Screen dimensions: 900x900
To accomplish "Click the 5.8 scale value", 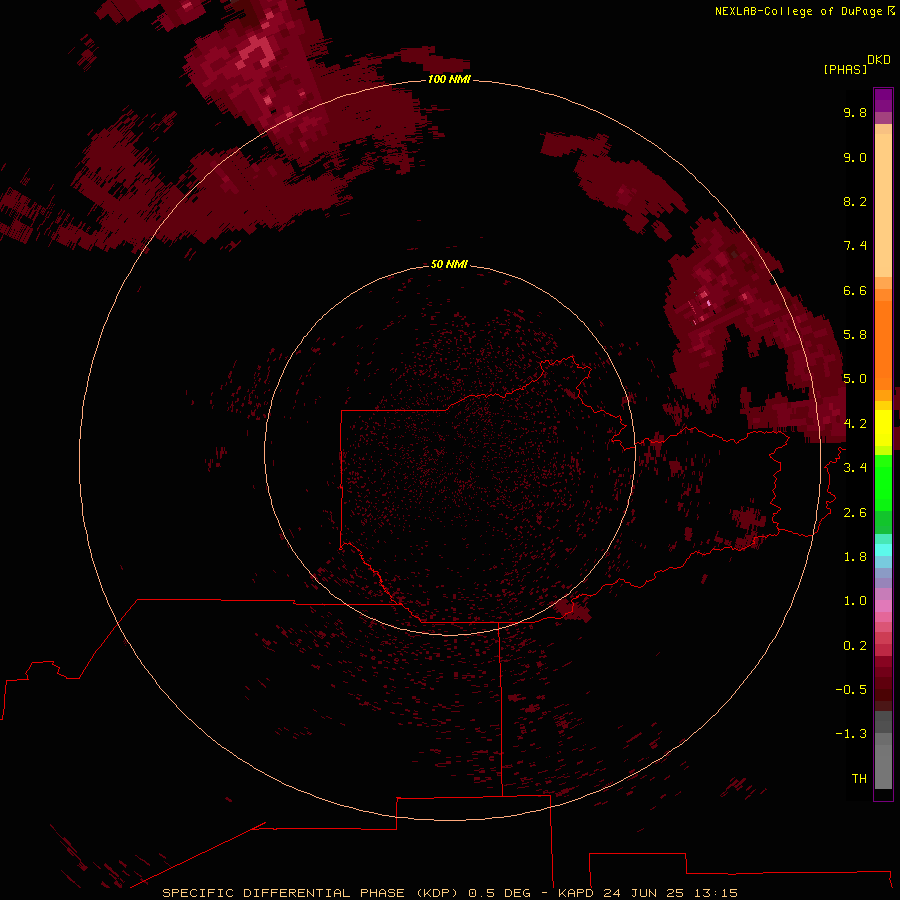I will click(855, 335).
